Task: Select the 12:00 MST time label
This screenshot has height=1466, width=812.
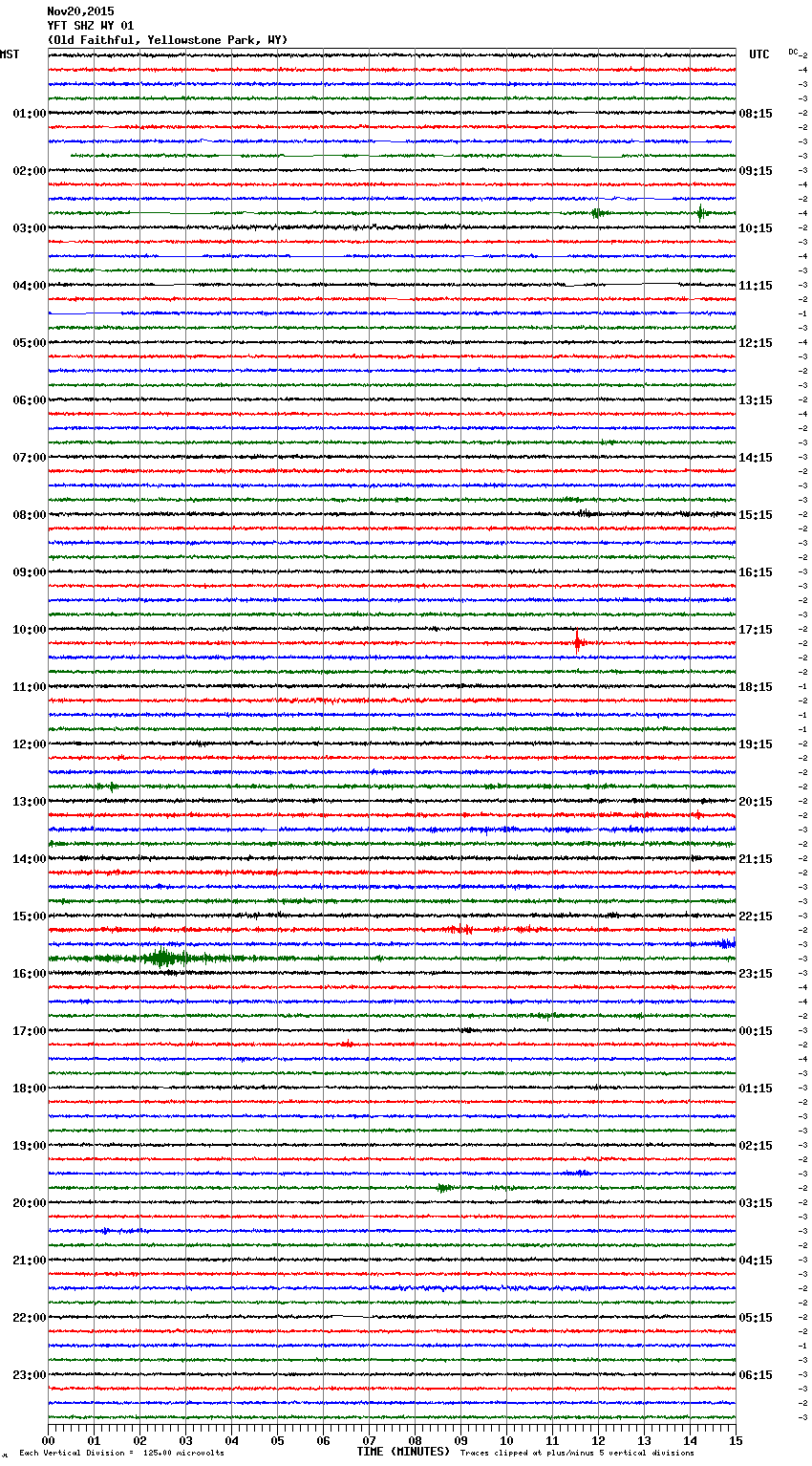Action: pos(30,744)
